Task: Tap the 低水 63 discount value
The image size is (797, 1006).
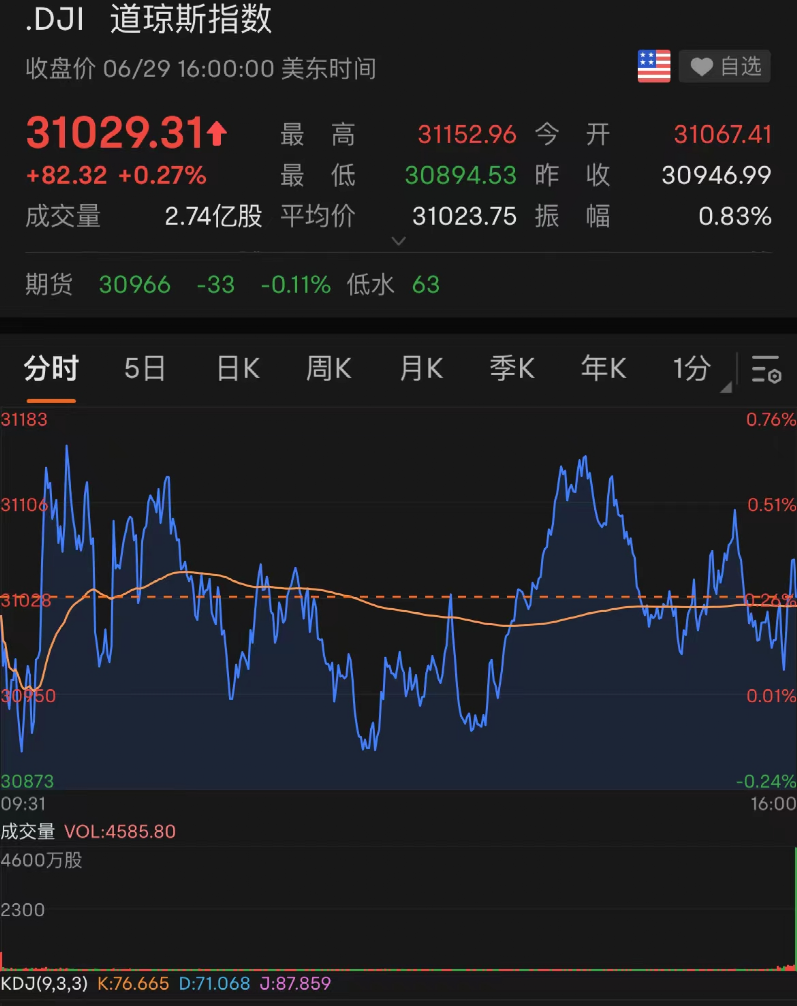Action: (425, 285)
